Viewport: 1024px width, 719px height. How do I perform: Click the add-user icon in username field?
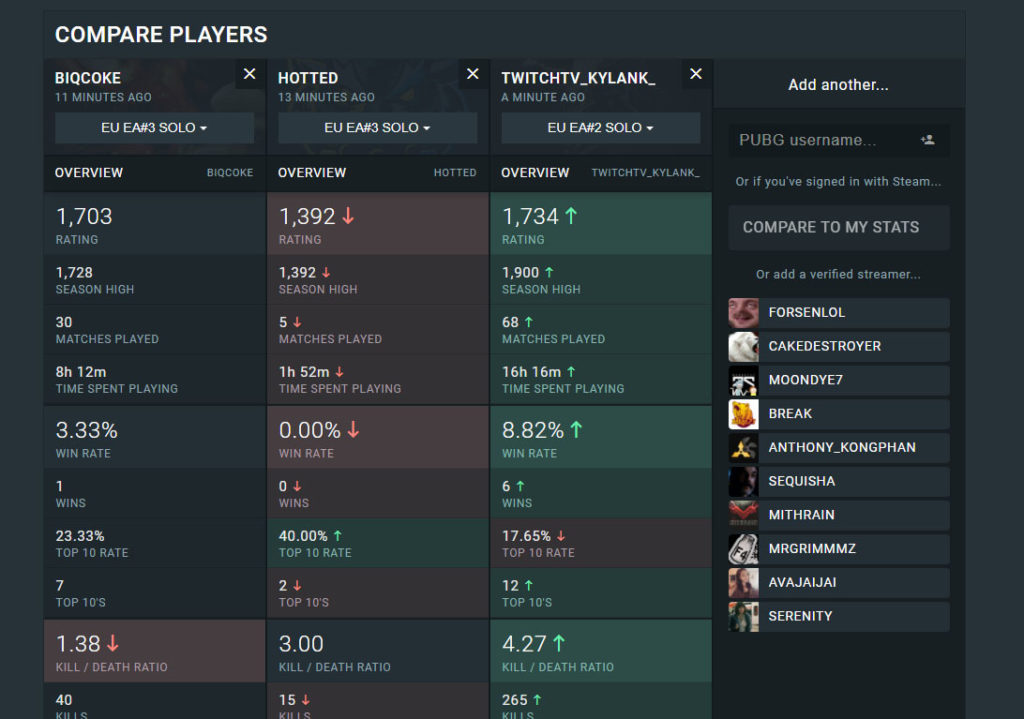click(927, 140)
